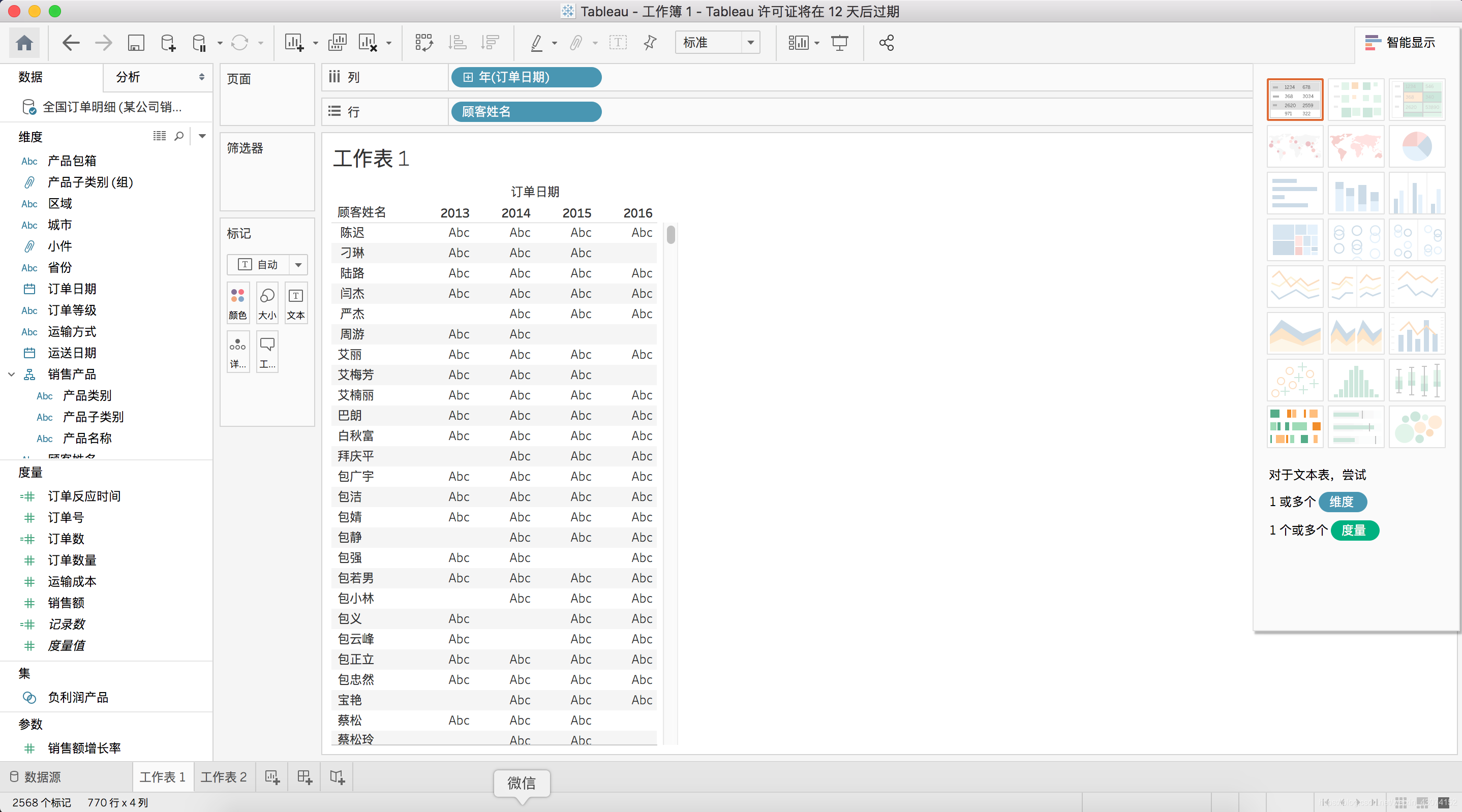This screenshot has height=812, width=1462.
Task: Swap rows and columns icon
Action: pyautogui.click(x=424, y=43)
